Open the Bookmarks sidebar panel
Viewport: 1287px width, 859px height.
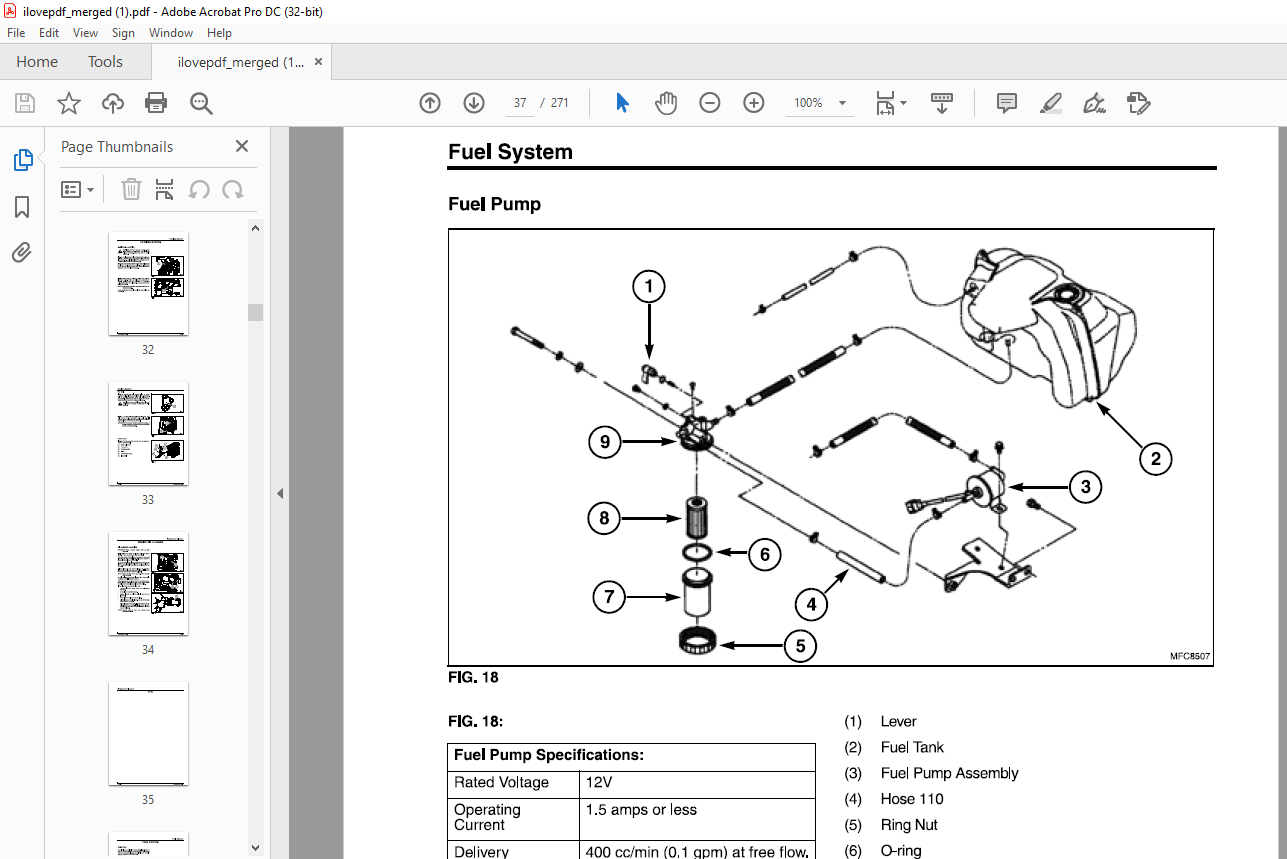point(22,207)
